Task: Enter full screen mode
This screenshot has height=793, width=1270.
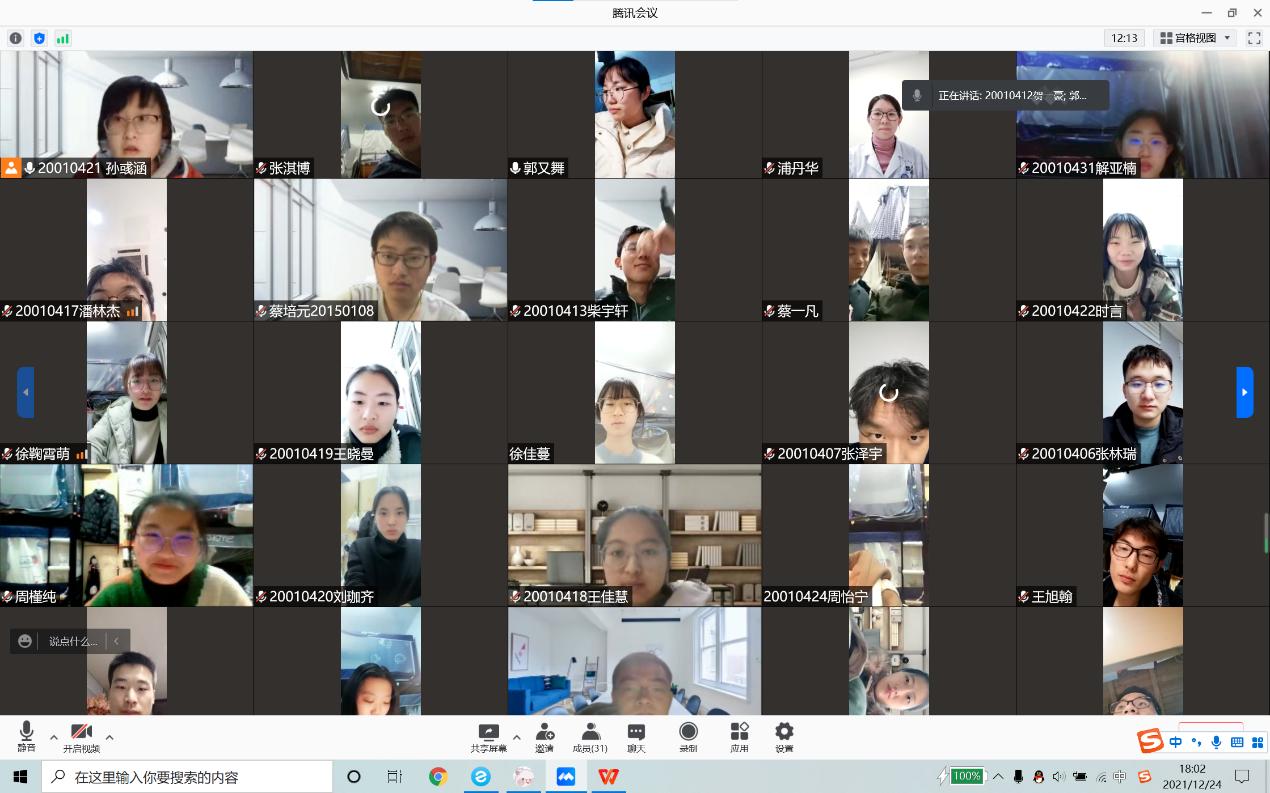Action: point(1253,38)
